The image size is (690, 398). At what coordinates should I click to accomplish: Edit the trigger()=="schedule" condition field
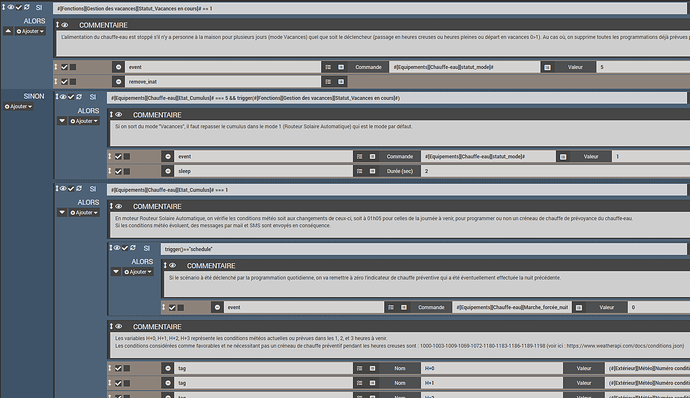tap(424, 249)
